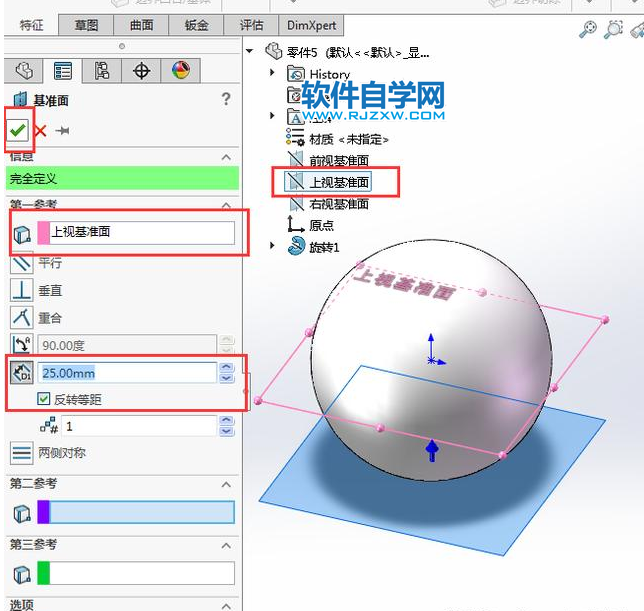Collapse the 信息 section
The height and width of the screenshot is (611, 644).
tap(226, 157)
